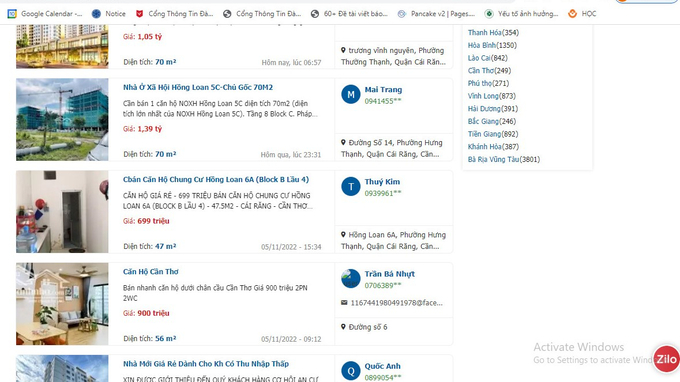Open listing Nhà Mới Giá Rẻ Dành Cho Kh
680x382 pixels.
(x=206, y=364)
